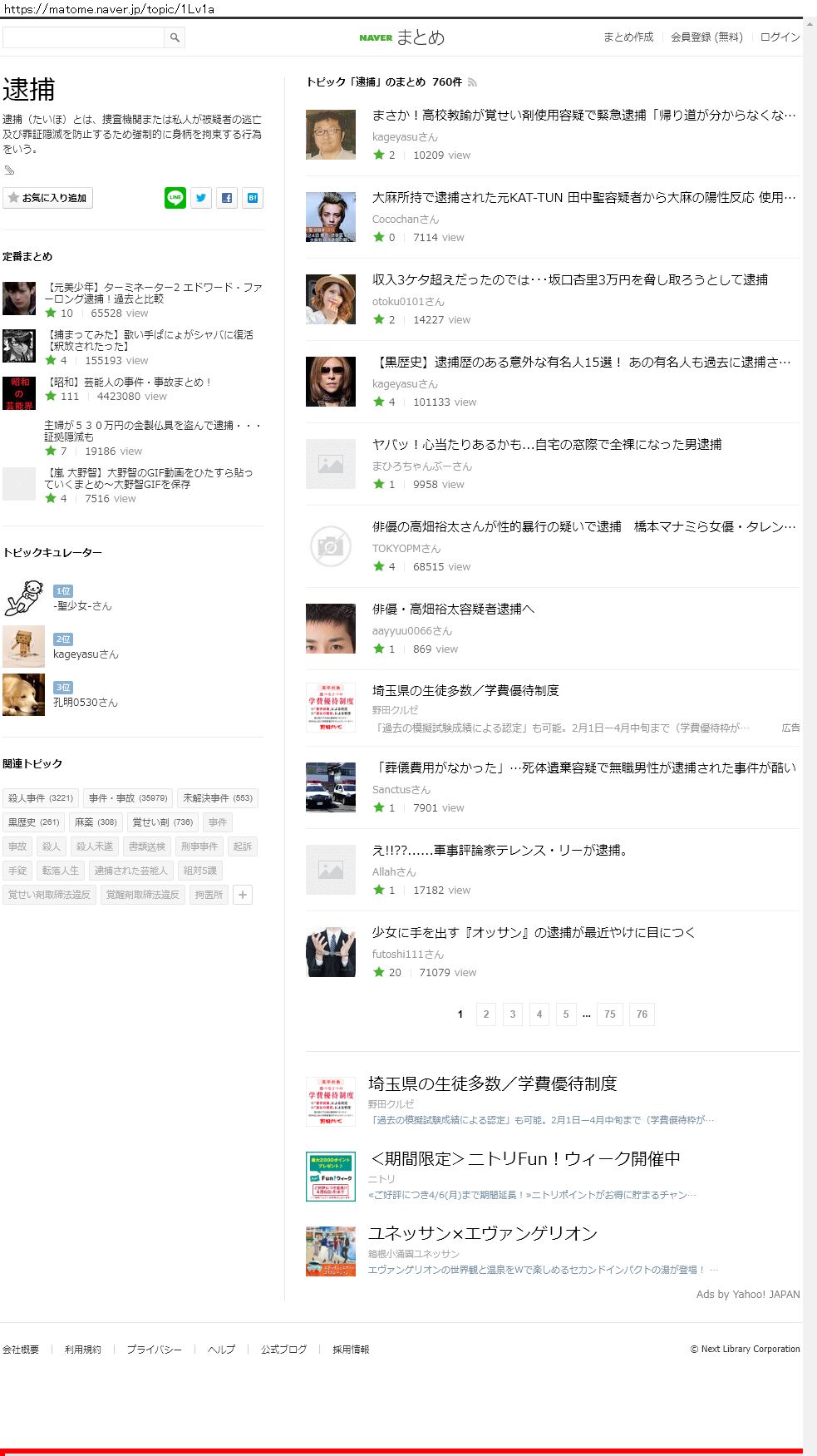This screenshot has height=1456, width=817.
Task: Share the topic on Twitter
Action: coord(201,198)
